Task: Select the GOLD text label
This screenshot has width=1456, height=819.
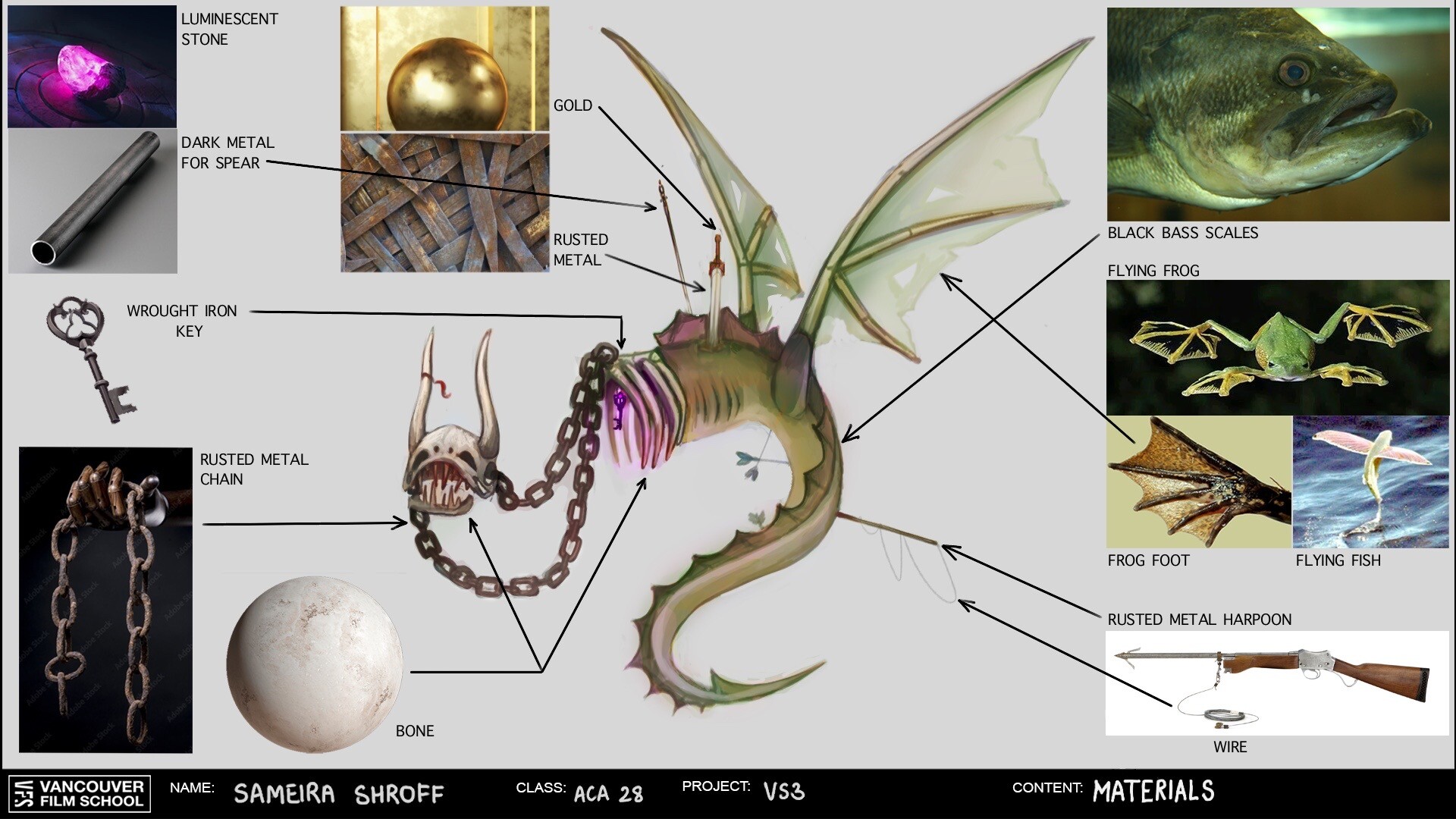Action: (x=573, y=105)
